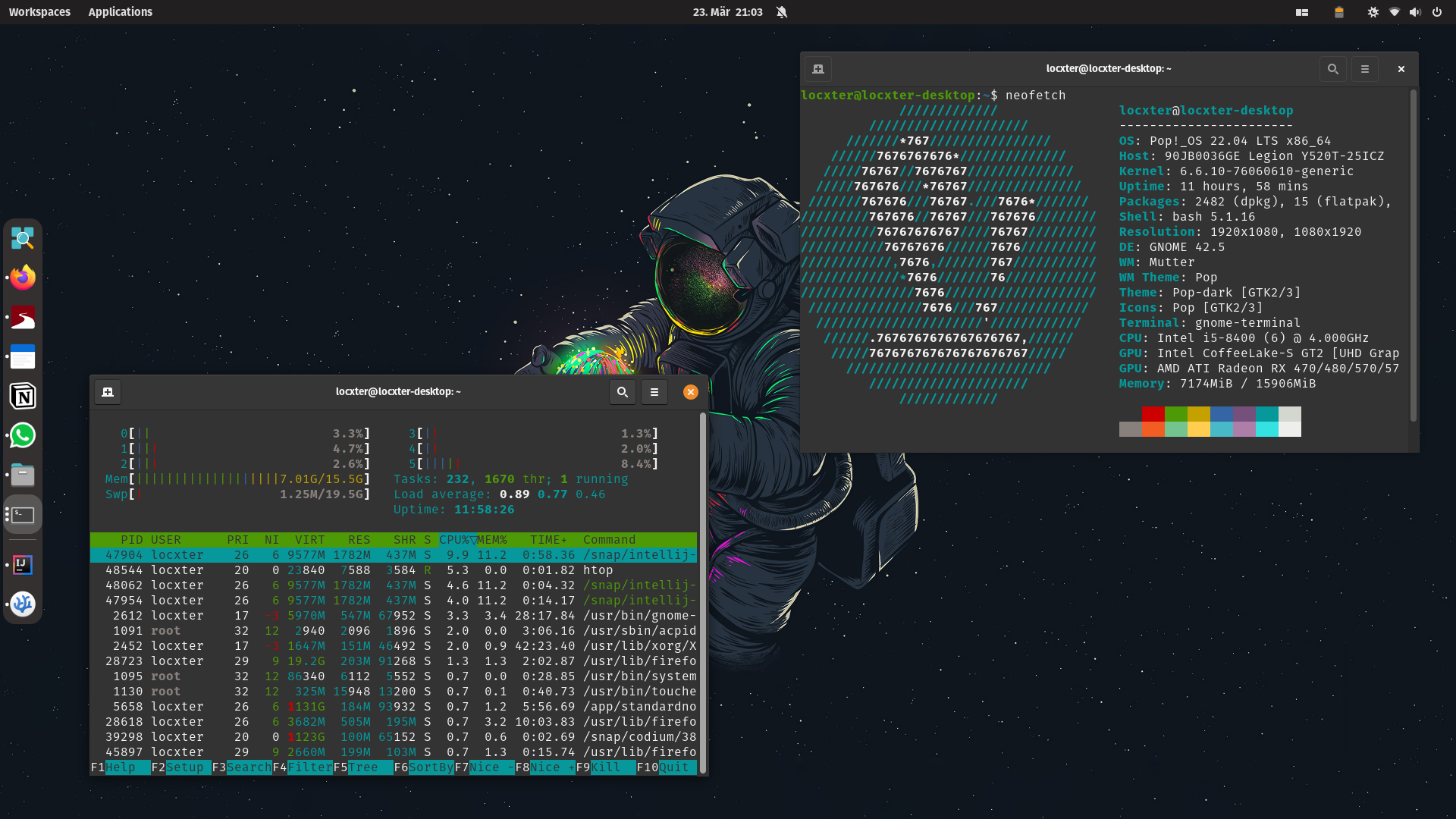The width and height of the screenshot is (1456, 819).
Task: Click the volume speaker icon
Action: [1415, 12]
